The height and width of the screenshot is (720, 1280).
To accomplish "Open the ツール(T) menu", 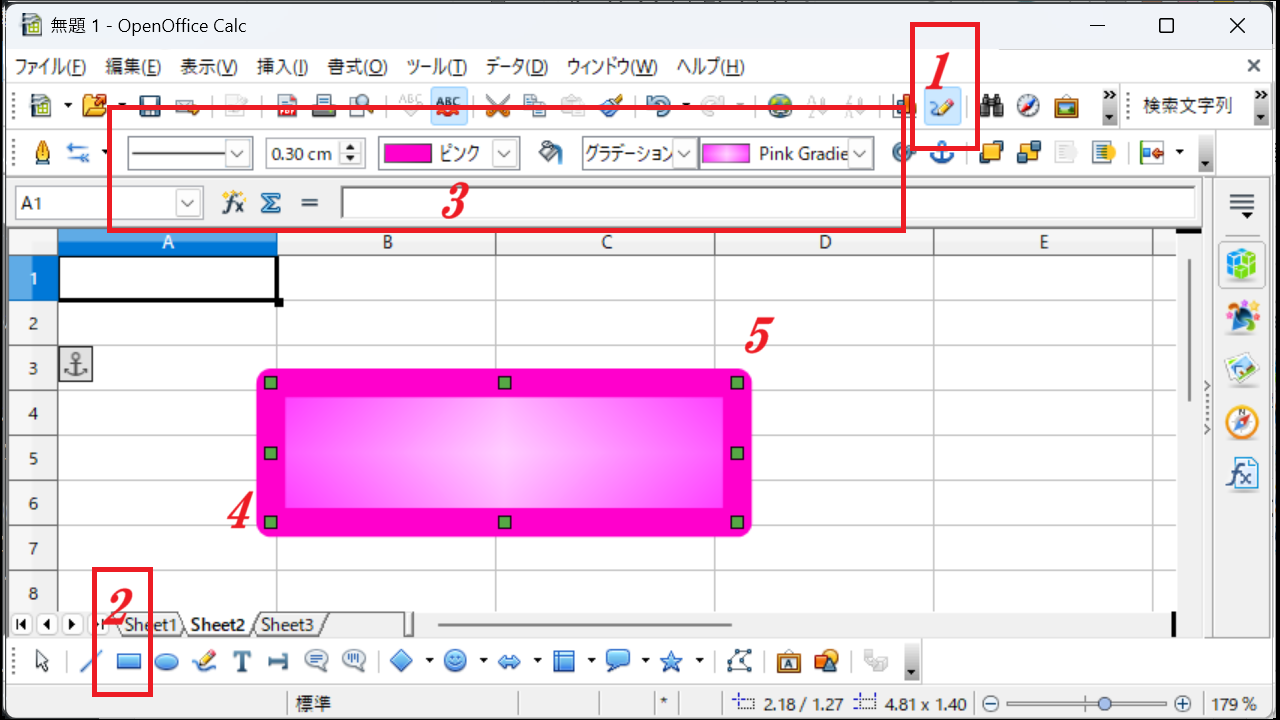I will (x=436, y=67).
